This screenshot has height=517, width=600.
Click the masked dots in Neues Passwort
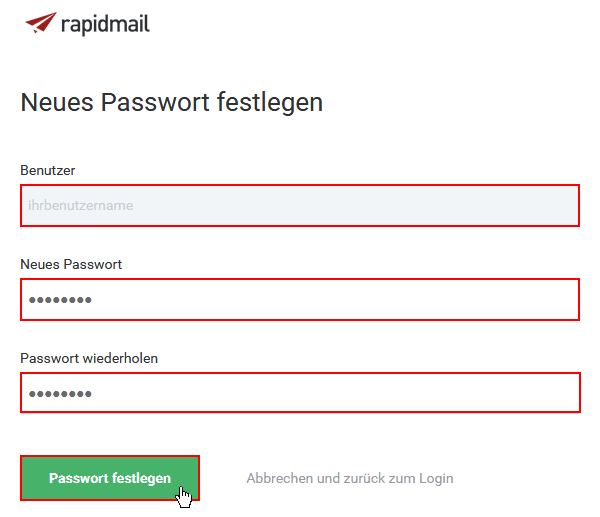click(x=60, y=300)
